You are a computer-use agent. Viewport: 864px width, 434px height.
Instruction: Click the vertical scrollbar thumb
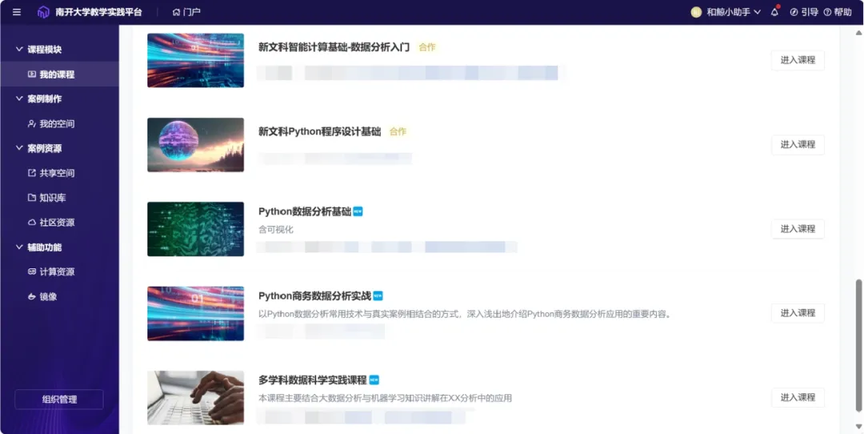click(x=858, y=345)
